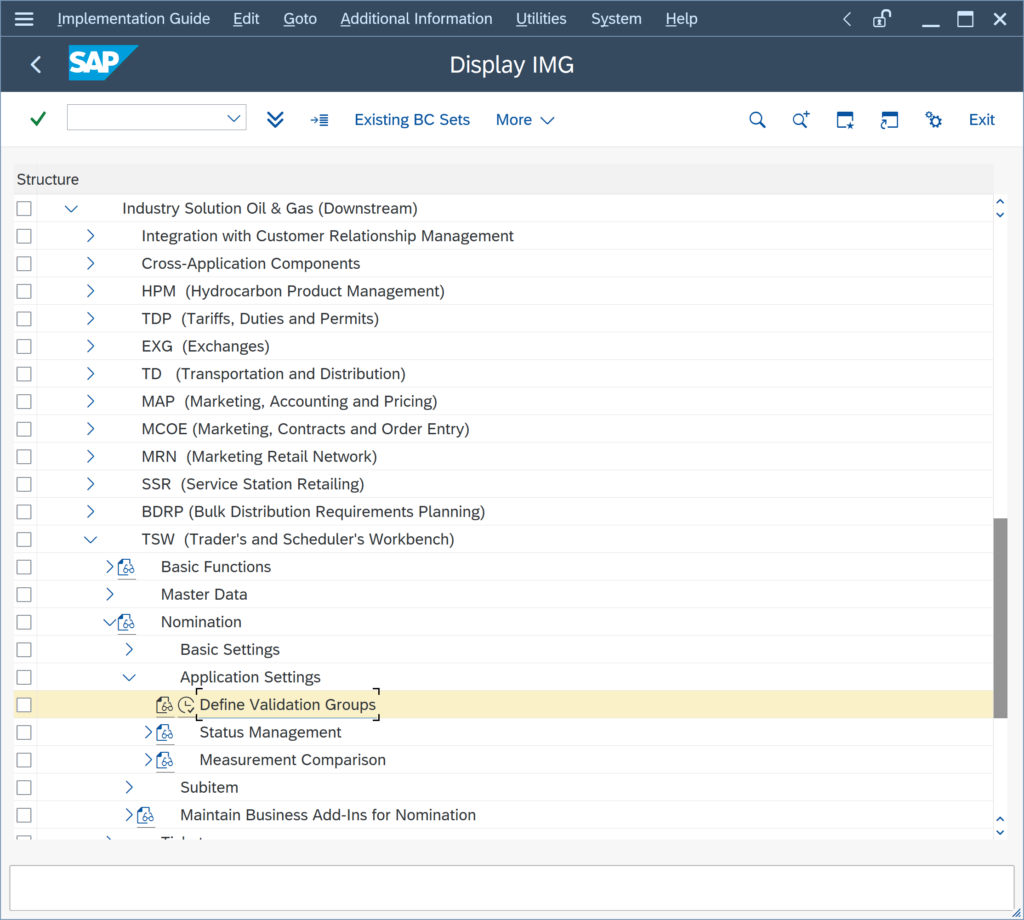Click the unlock padlock icon in title bar
The width and height of the screenshot is (1024, 920).
click(882, 19)
